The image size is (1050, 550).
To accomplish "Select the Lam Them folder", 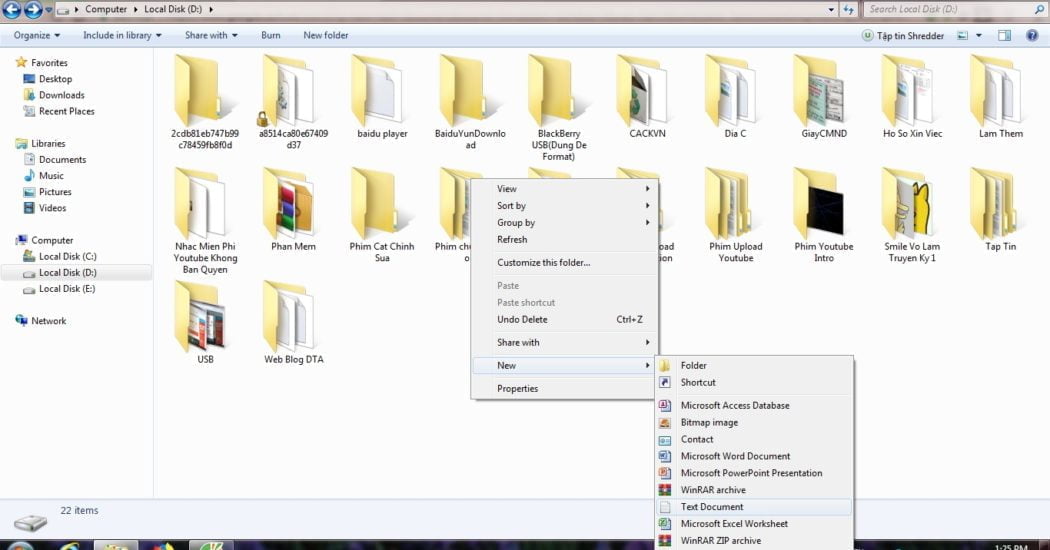I will coord(1000,98).
